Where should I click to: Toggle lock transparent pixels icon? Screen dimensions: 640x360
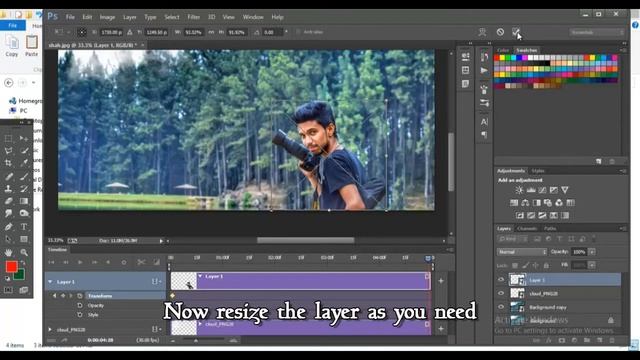(x=515, y=265)
